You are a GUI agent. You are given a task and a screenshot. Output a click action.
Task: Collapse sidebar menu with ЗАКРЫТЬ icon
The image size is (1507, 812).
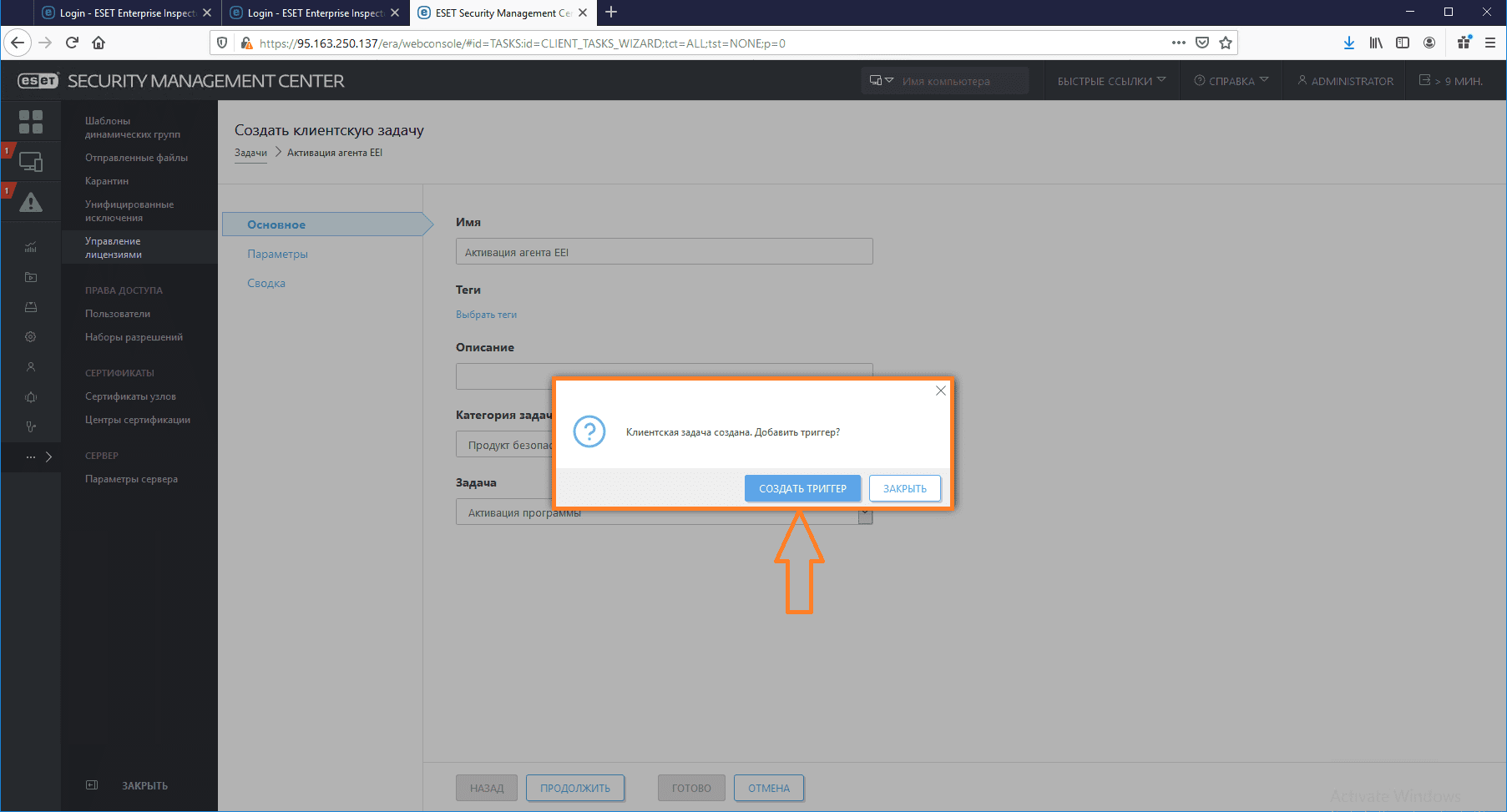pyautogui.click(x=92, y=785)
